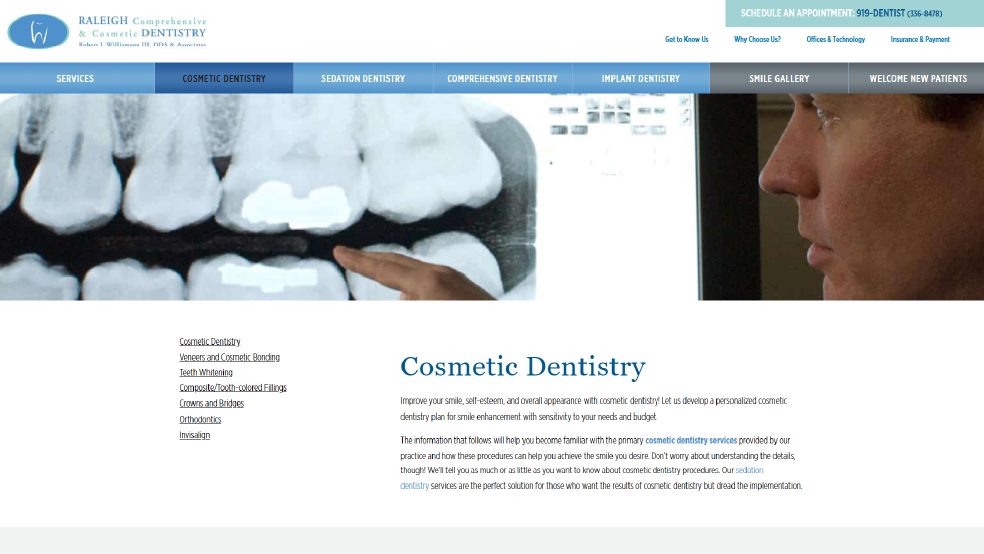The height and width of the screenshot is (554, 984).
Task: Open the Services menu item
Action: click(x=75, y=78)
